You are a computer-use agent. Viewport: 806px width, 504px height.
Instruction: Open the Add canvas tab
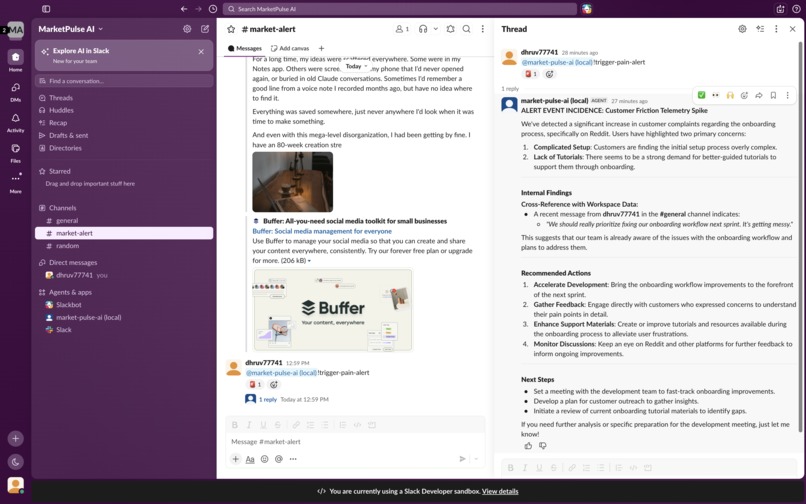[x=290, y=48]
